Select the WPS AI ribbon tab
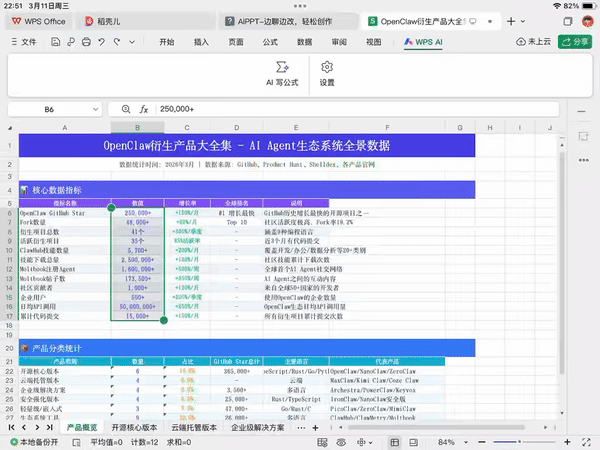Viewport: 600px width, 450px height. [x=423, y=42]
